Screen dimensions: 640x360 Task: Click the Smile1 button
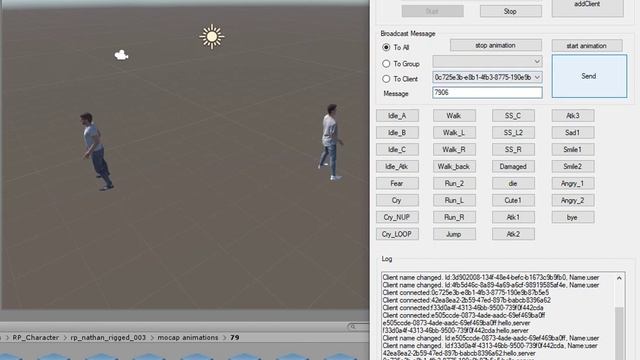point(573,150)
